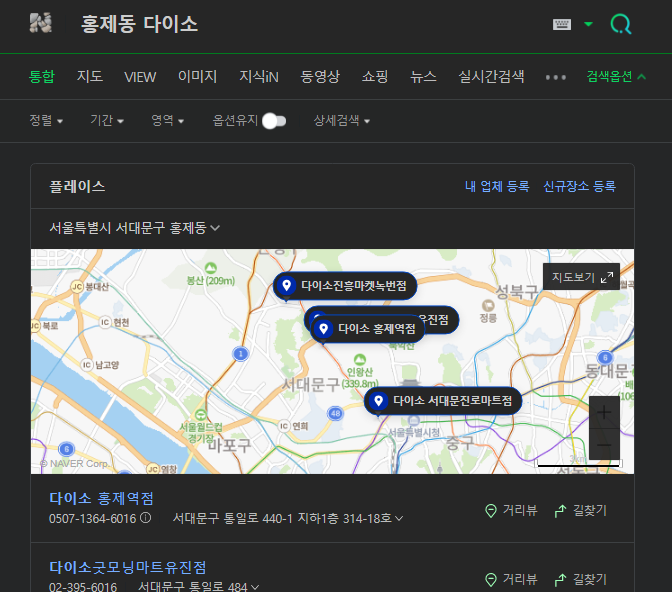Click the Naver logo icon

41,23
